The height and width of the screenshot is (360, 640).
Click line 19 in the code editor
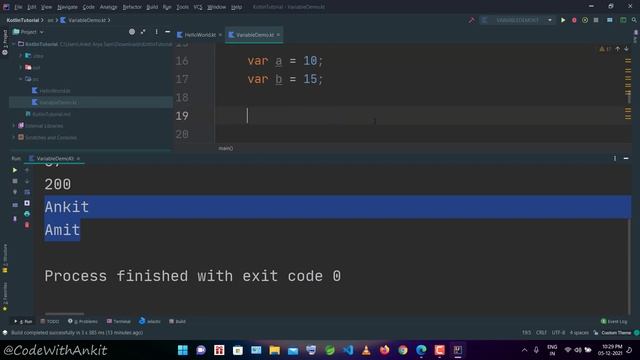click(x=422, y=116)
